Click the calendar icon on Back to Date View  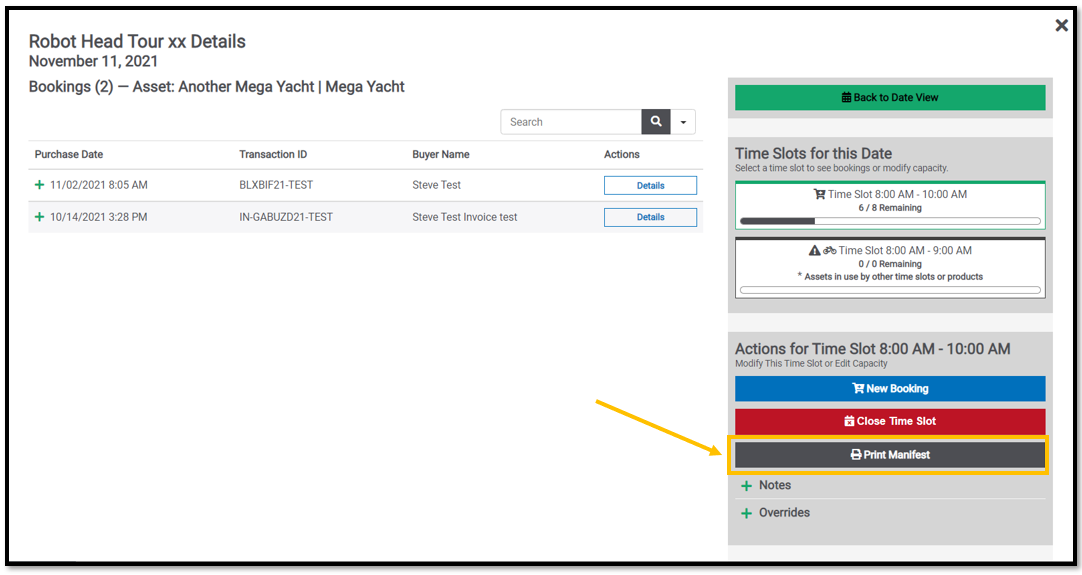[846, 97]
